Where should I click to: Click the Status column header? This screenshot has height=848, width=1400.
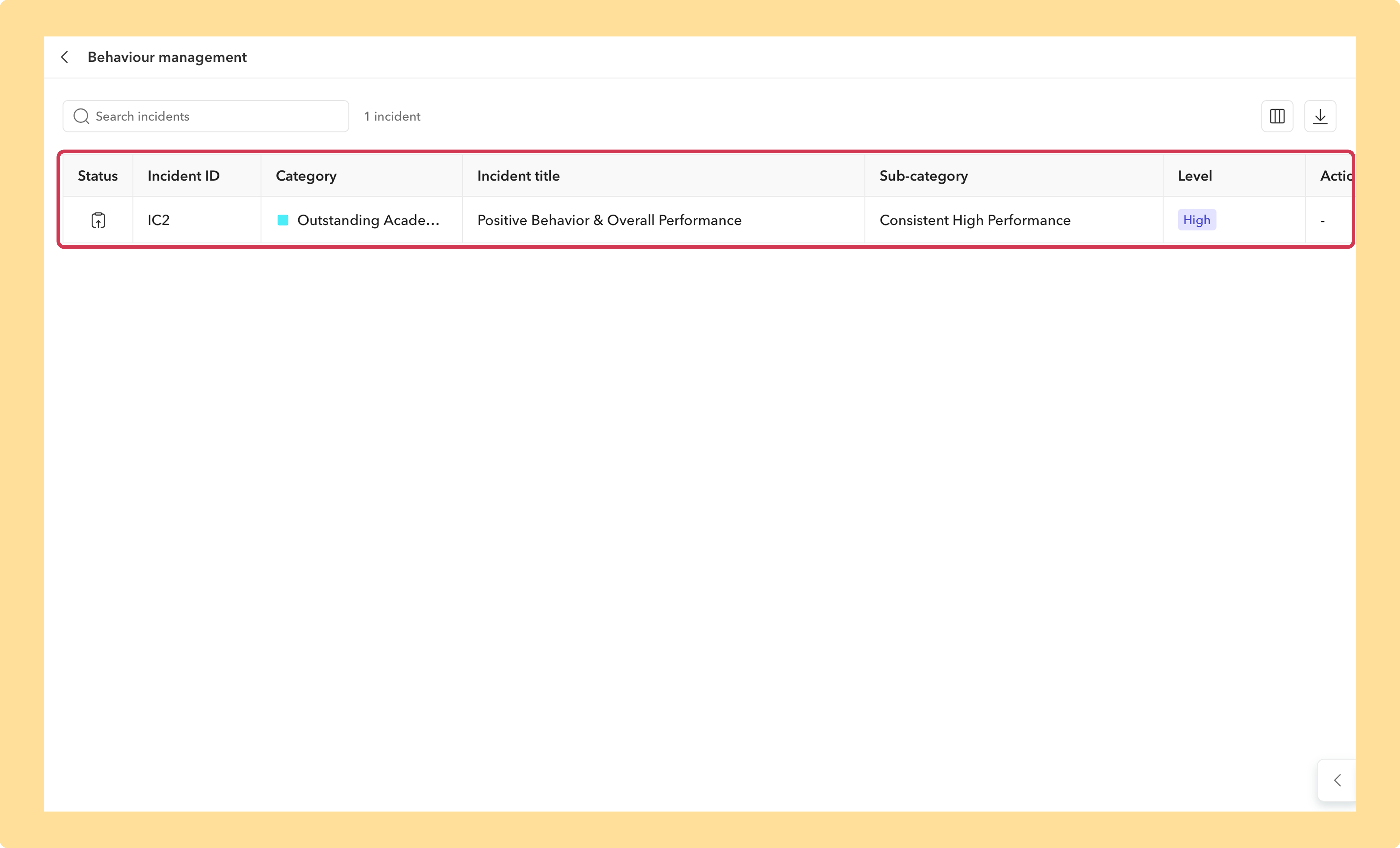point(98,176)
